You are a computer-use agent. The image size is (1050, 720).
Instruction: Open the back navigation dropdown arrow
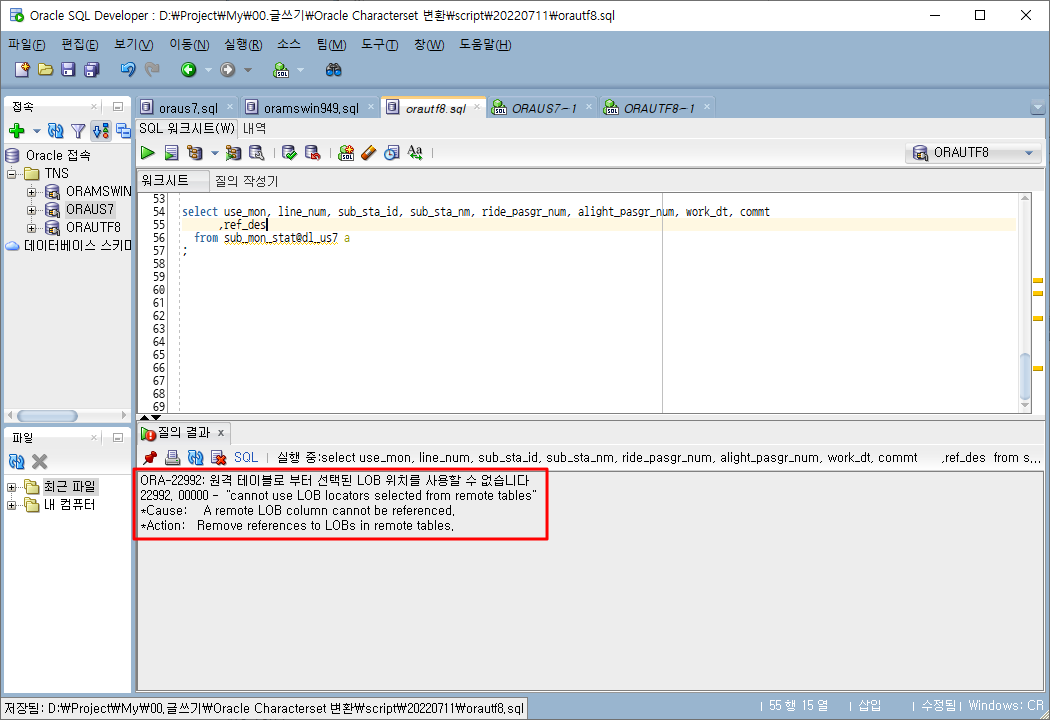(x=208, y=70)
